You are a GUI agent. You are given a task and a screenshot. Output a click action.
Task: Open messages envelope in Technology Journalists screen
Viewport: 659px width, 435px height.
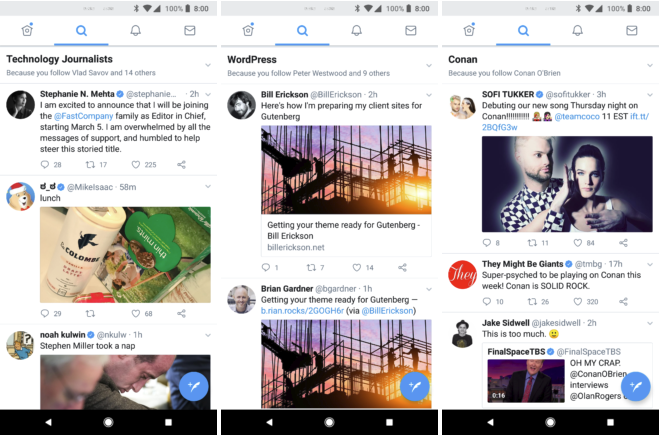click(x=190, y=30)
